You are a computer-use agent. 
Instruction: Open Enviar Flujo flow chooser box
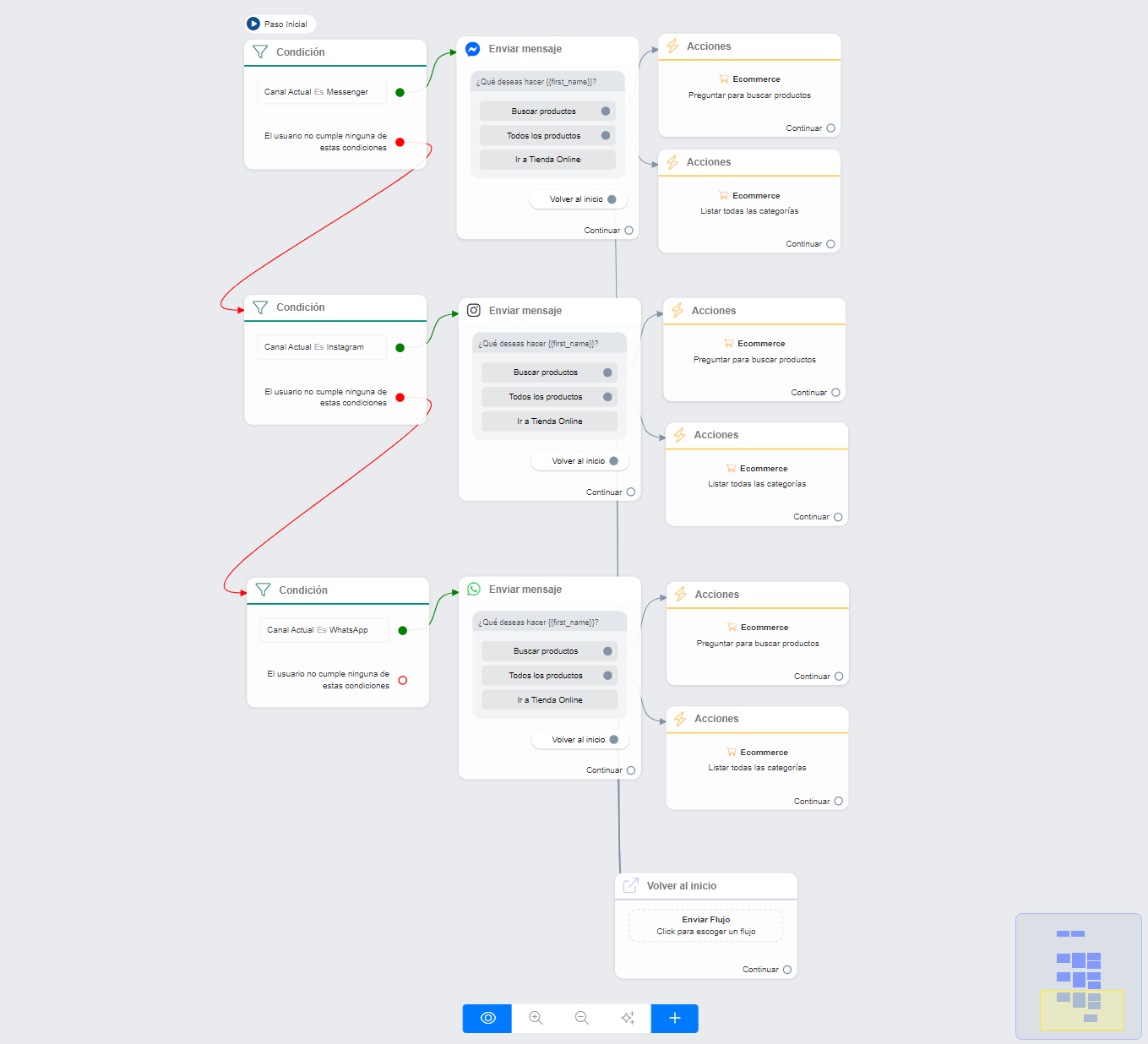click(x=705, y=925)
